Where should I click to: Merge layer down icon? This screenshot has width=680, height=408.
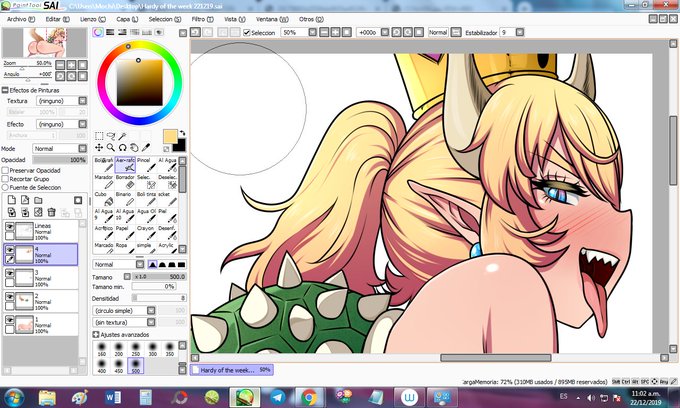(x=25, y=212)
